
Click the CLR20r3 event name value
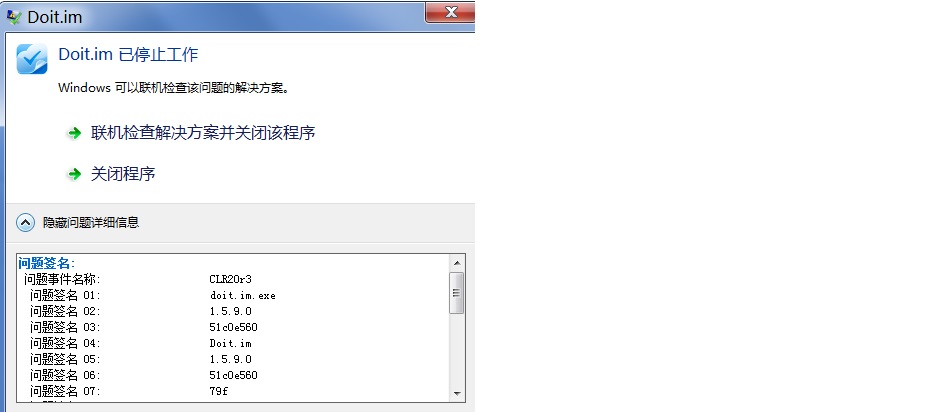tap(230, 279)
